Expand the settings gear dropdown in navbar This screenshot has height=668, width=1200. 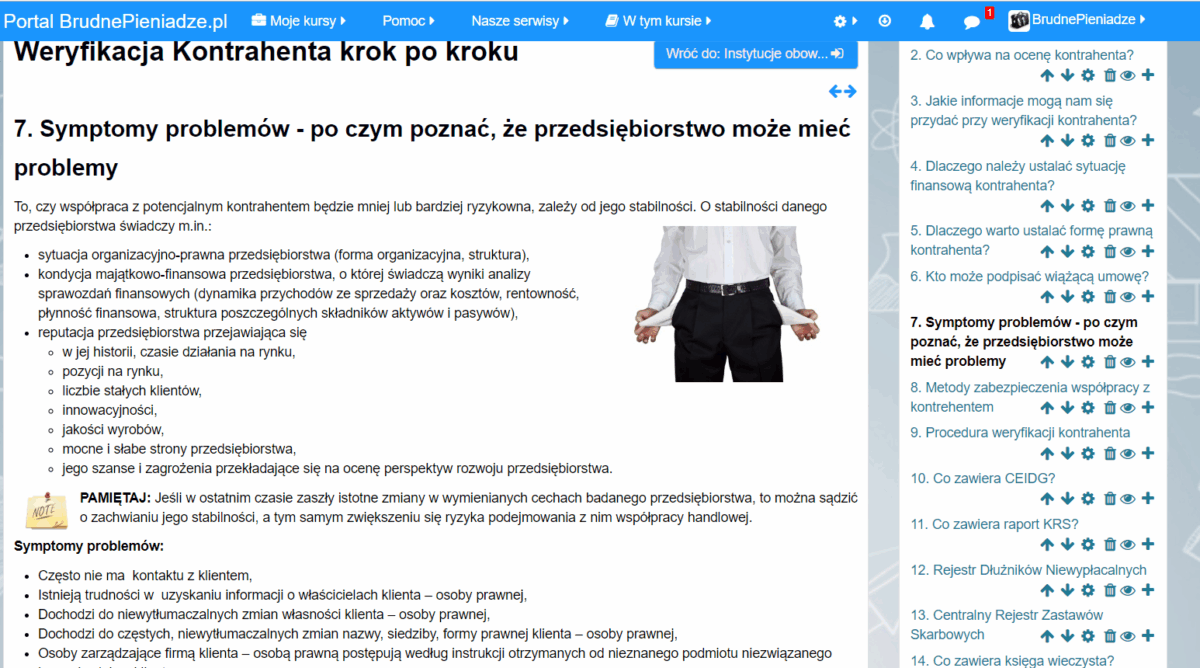click(845, 21)
